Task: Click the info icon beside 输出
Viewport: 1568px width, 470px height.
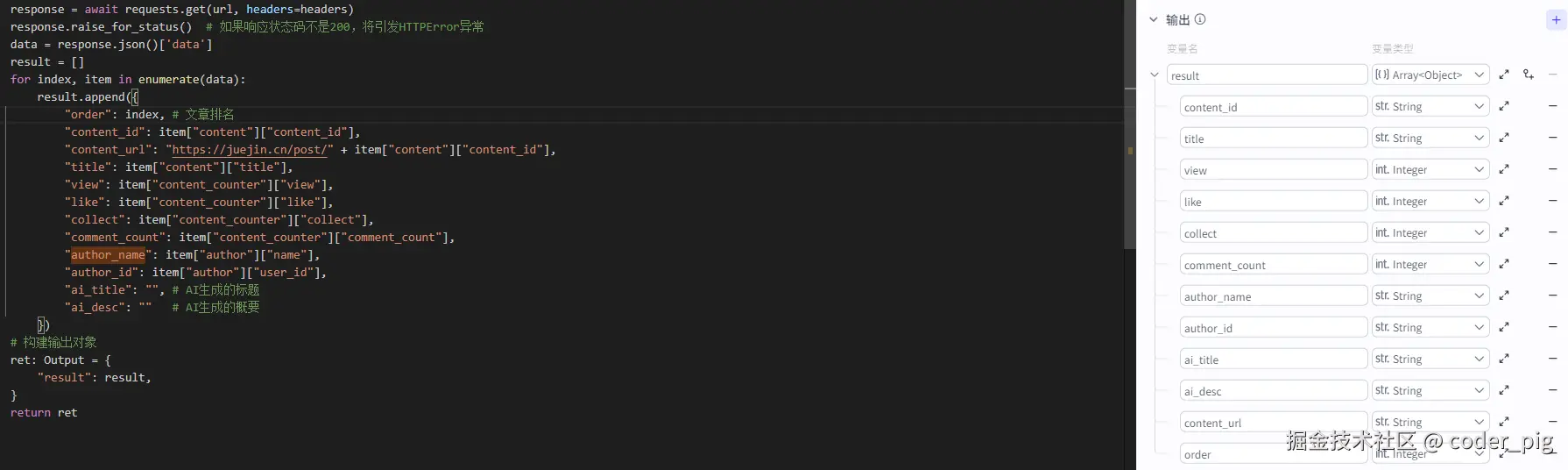Action: point(1200,19)
